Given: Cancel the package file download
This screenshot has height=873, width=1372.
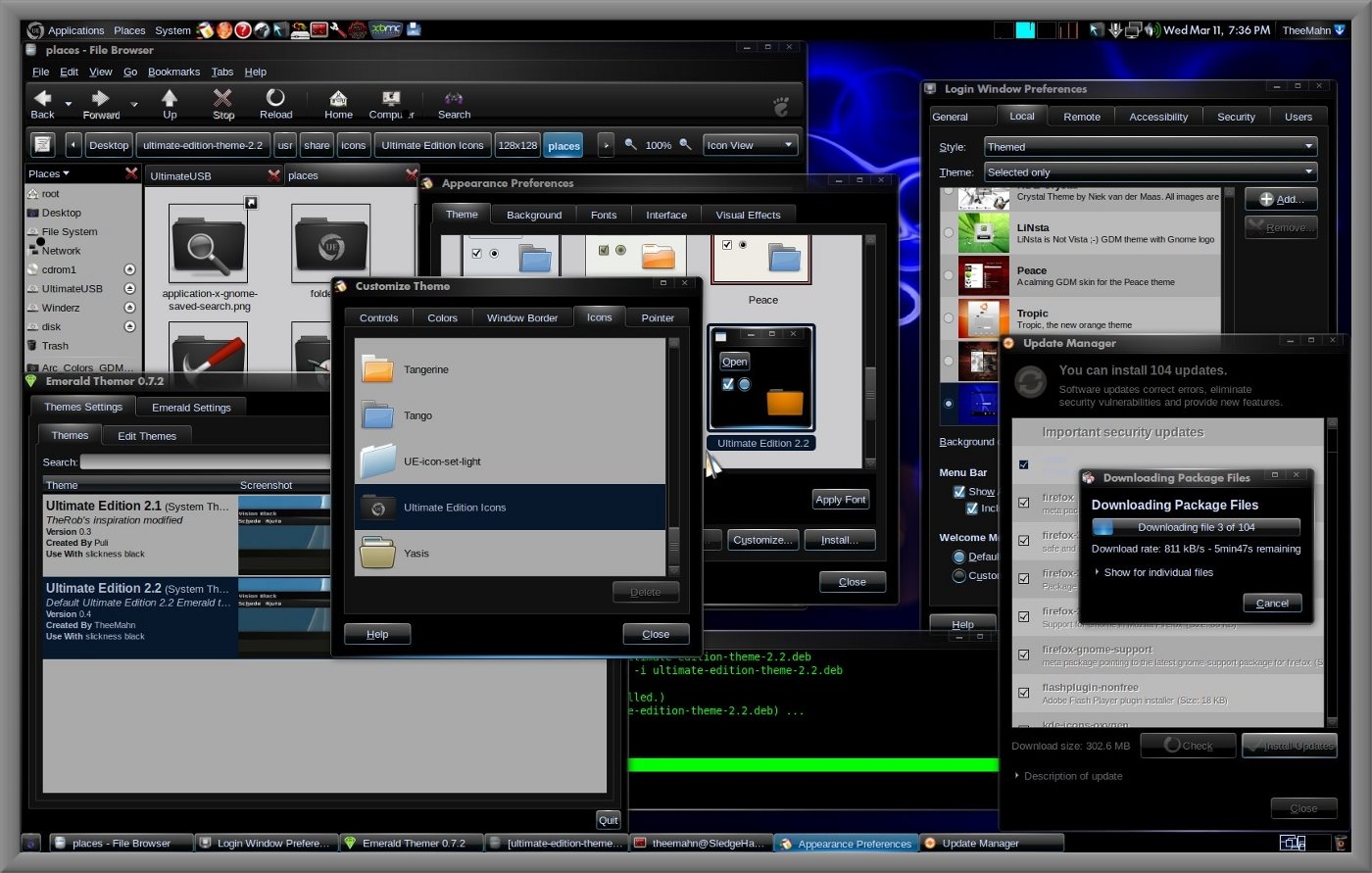Looking at the screenshot, I should click(x=1272, y=603).
